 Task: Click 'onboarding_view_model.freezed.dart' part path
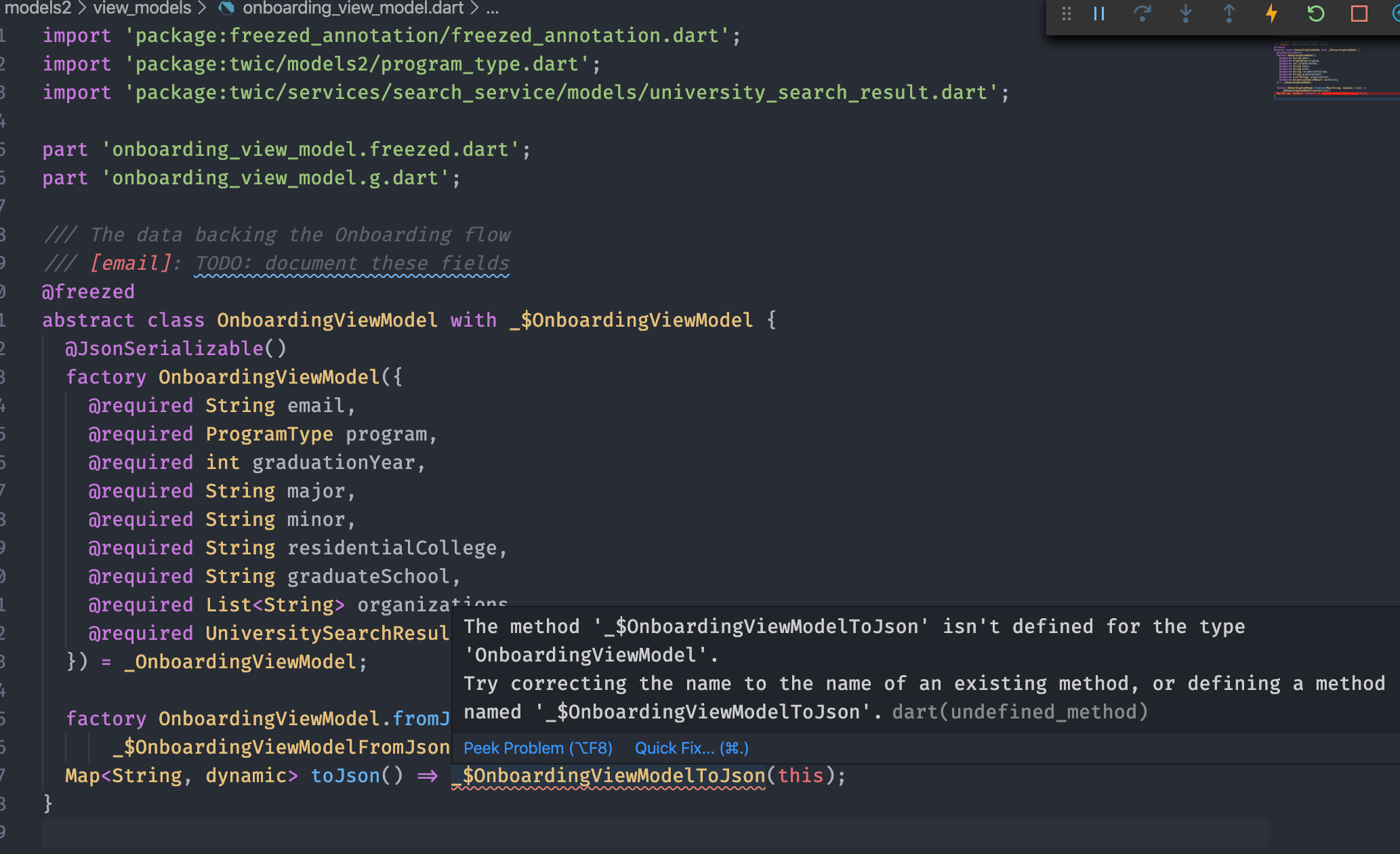click(x=310, y=149)
